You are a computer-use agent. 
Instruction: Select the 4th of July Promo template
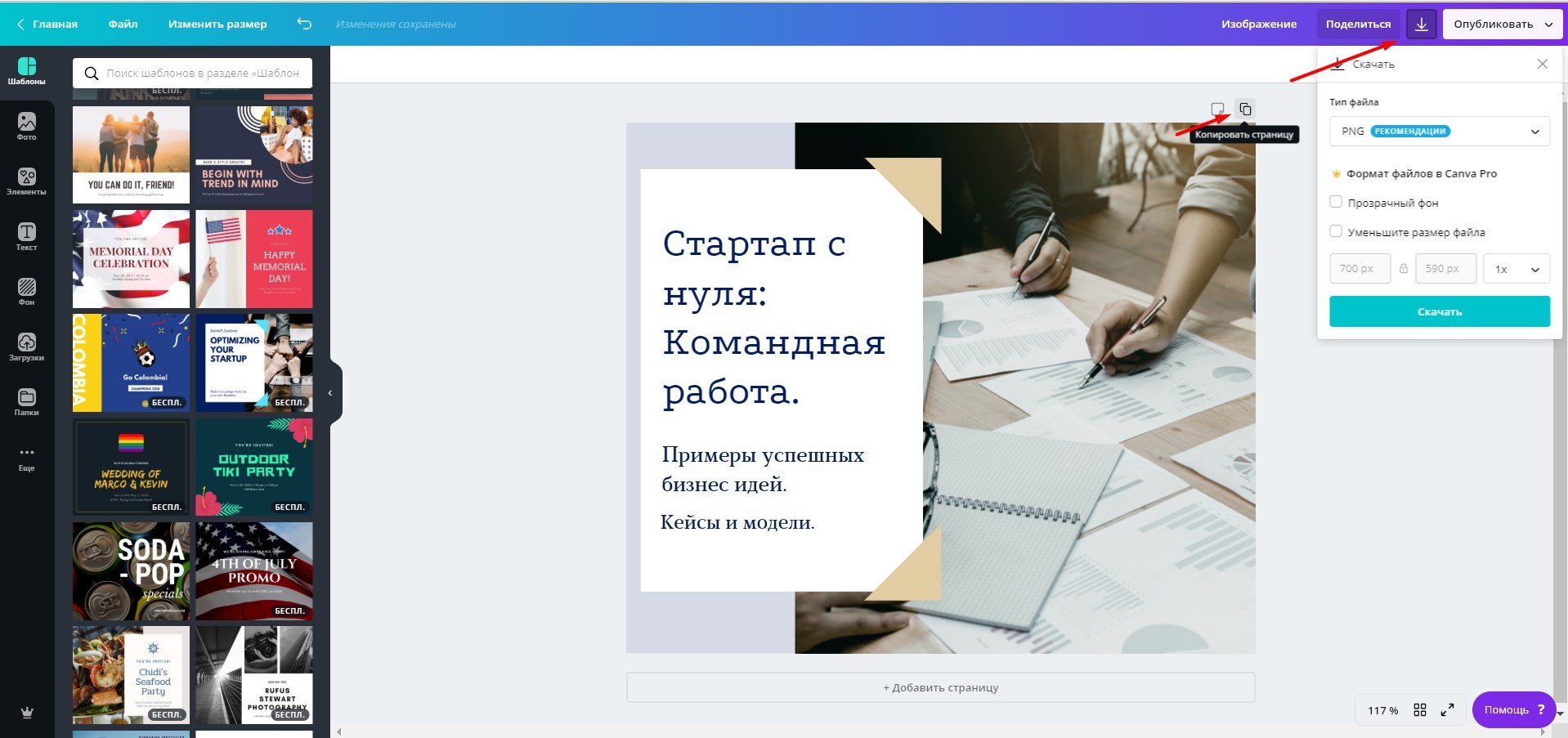pos(254,571)
